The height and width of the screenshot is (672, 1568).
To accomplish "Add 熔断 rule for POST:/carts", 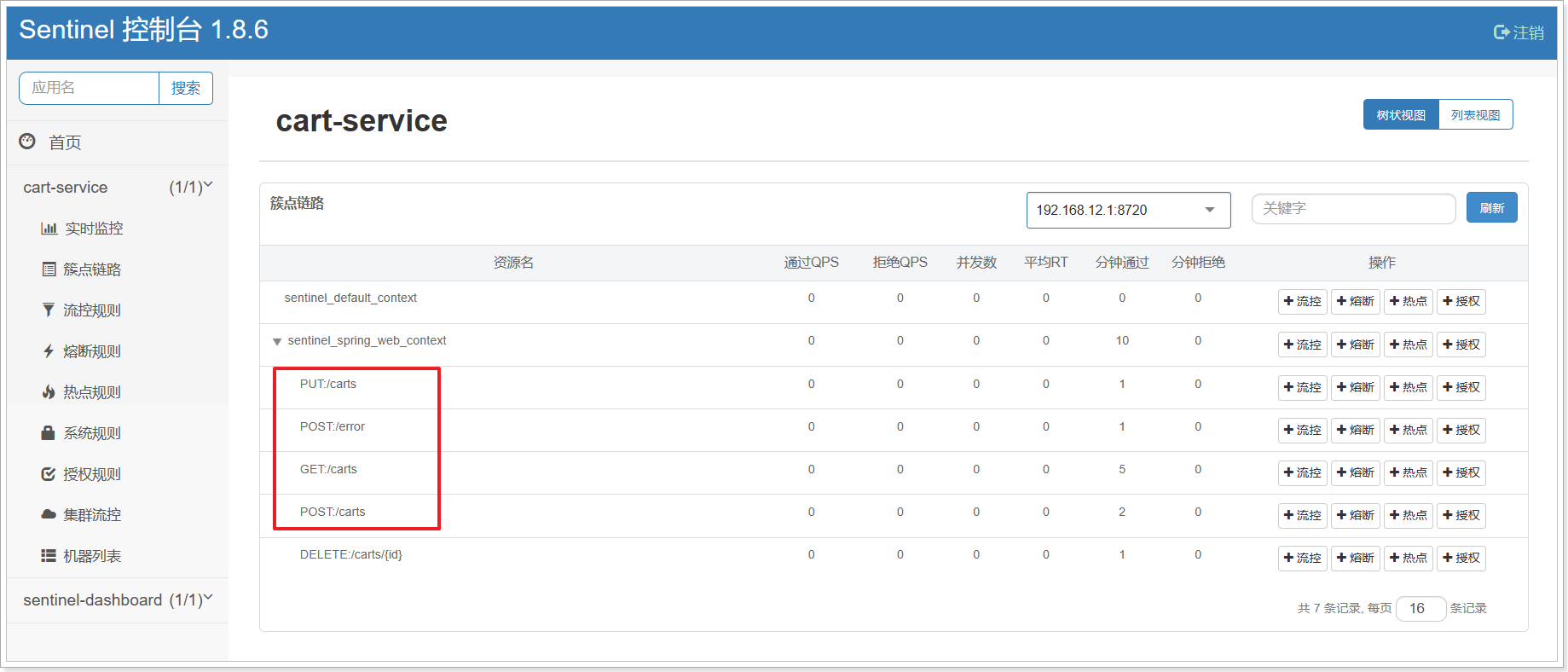I will (x=1355, y=515).
